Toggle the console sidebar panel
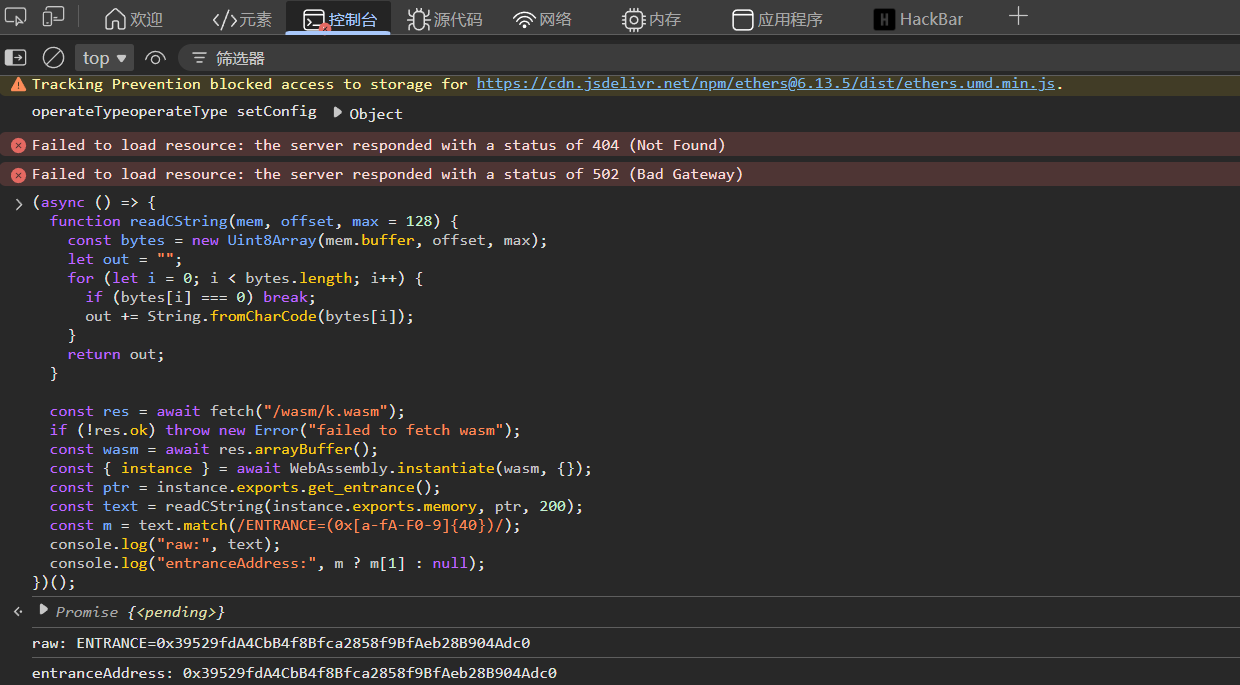The height and width of the screenshot is (685, 1240). tap(16, 58)
